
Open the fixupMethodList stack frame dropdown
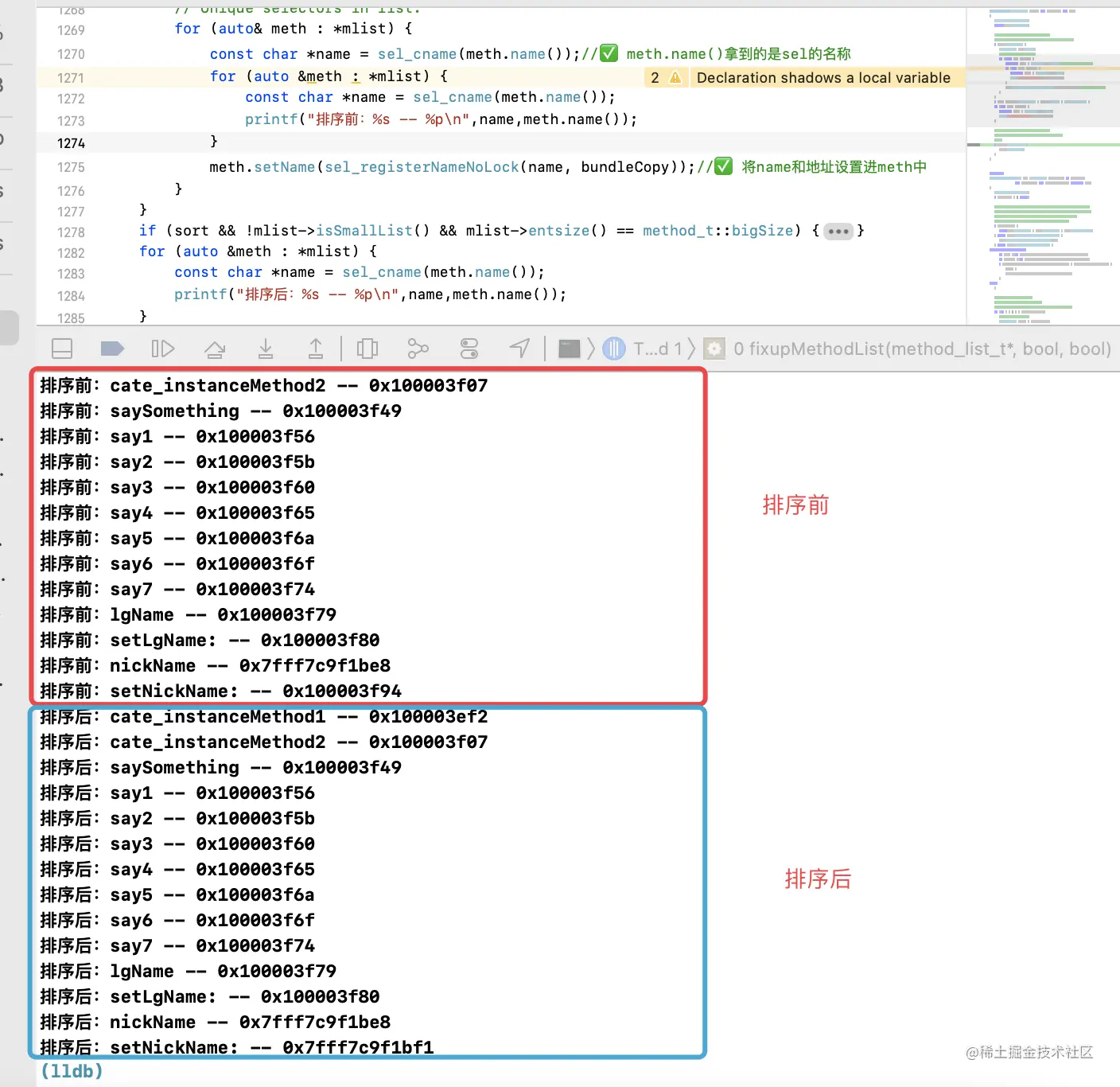(x=714, y=348)
